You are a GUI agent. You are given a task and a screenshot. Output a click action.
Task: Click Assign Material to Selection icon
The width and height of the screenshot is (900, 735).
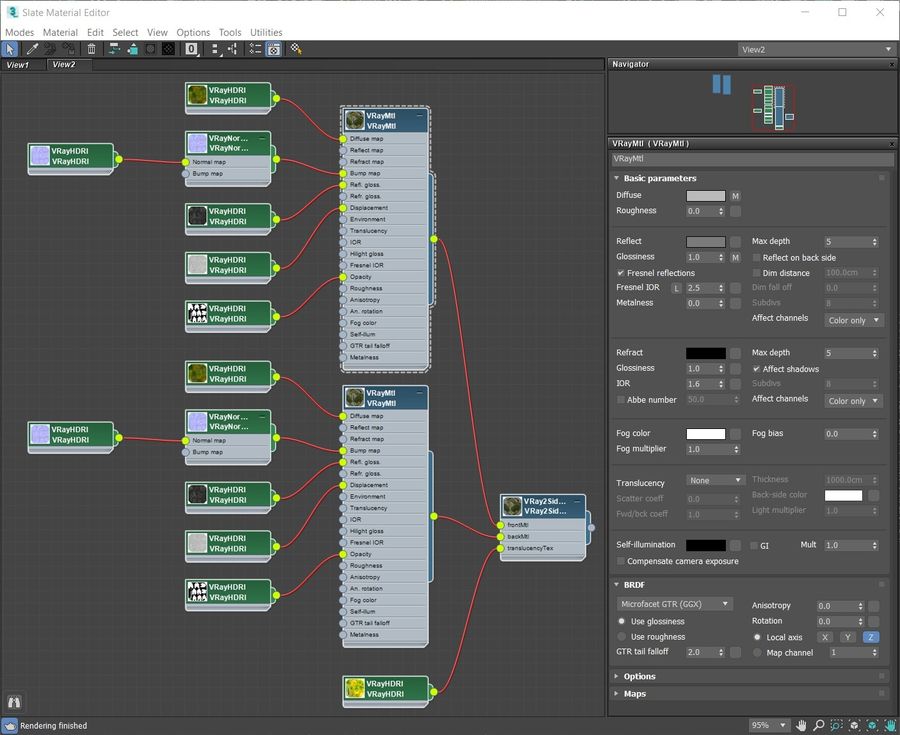[x=69, y=49]
